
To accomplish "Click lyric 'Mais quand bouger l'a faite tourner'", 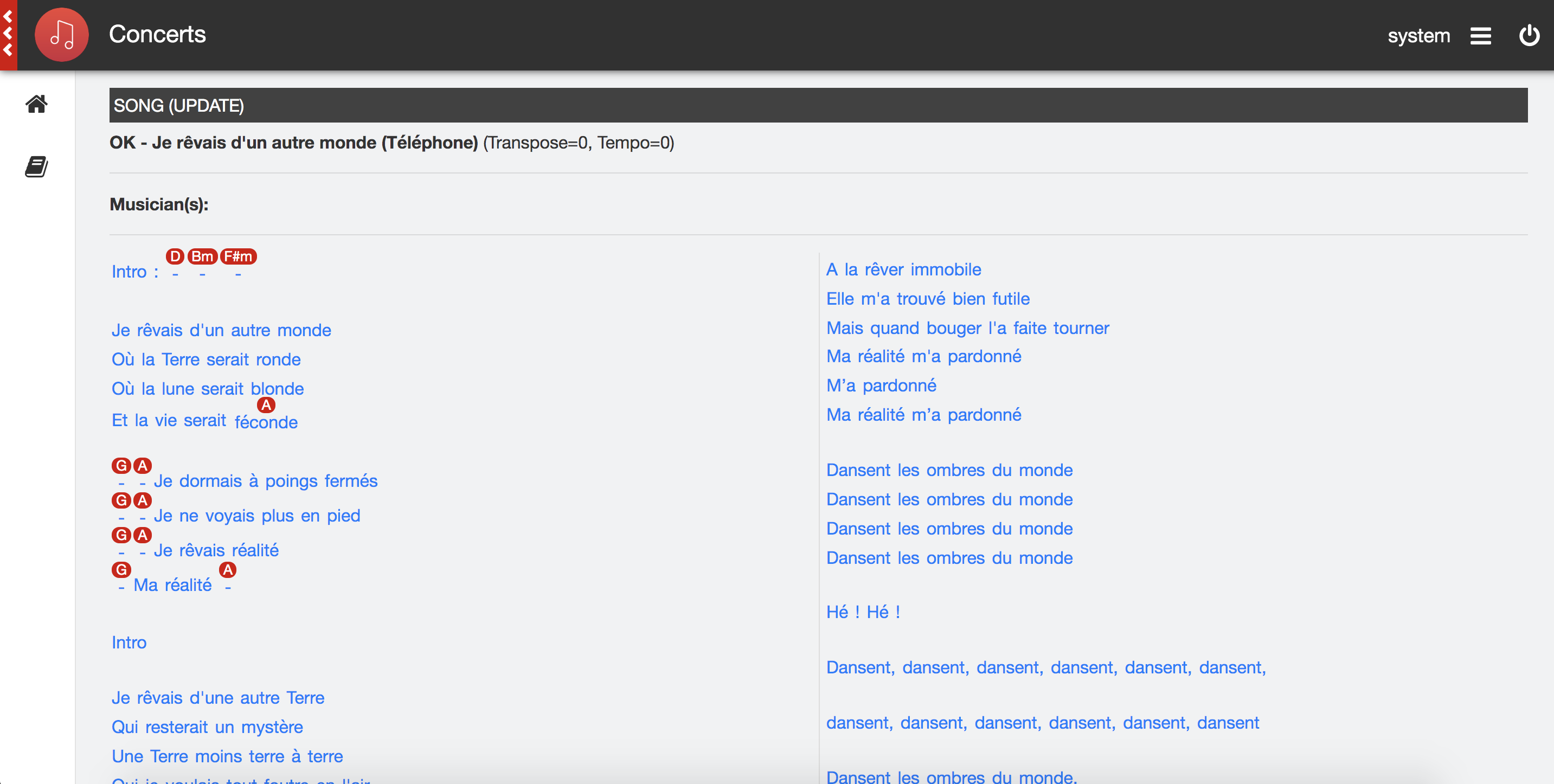I will click(x=968, y=327).
